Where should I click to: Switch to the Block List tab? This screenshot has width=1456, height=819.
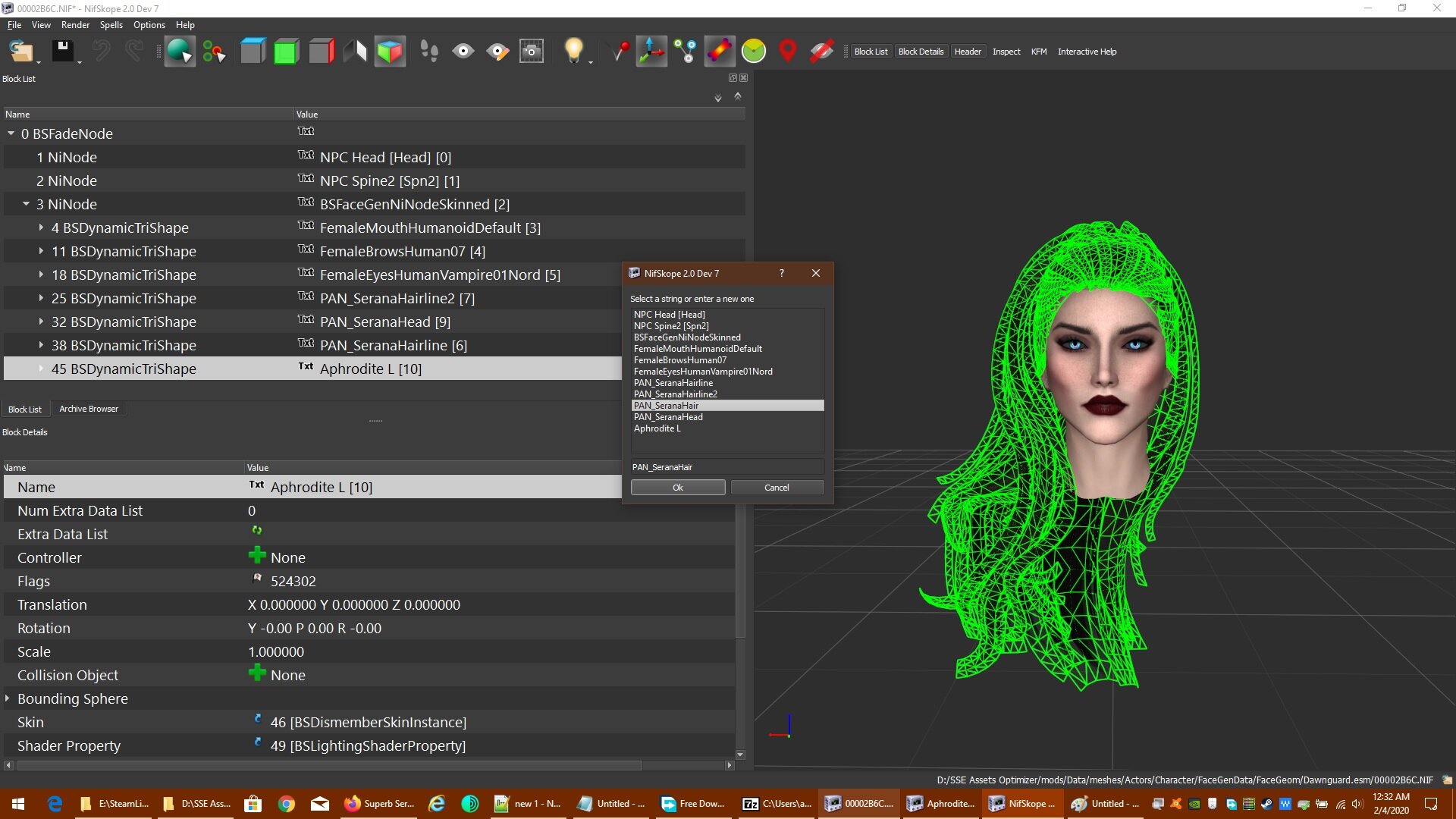tap(25, 409)
